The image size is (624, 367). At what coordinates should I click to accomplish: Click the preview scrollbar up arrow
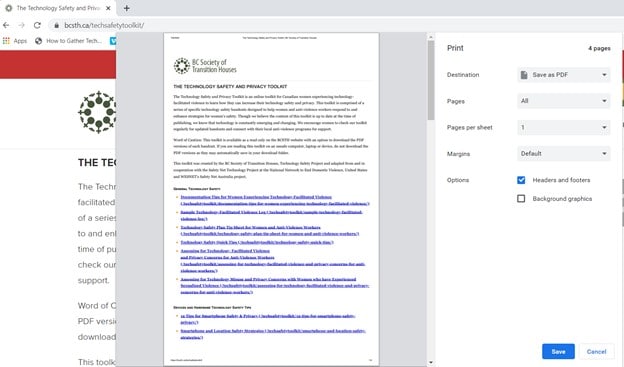pos(431,37)
